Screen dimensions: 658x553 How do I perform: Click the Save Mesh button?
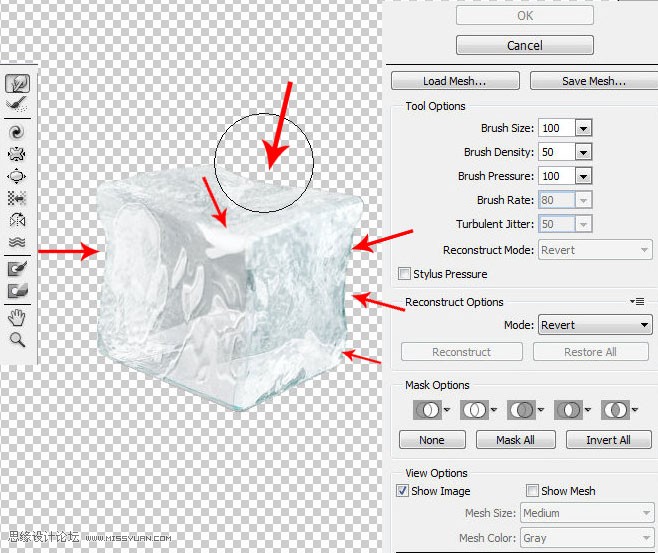pos(594,81)
